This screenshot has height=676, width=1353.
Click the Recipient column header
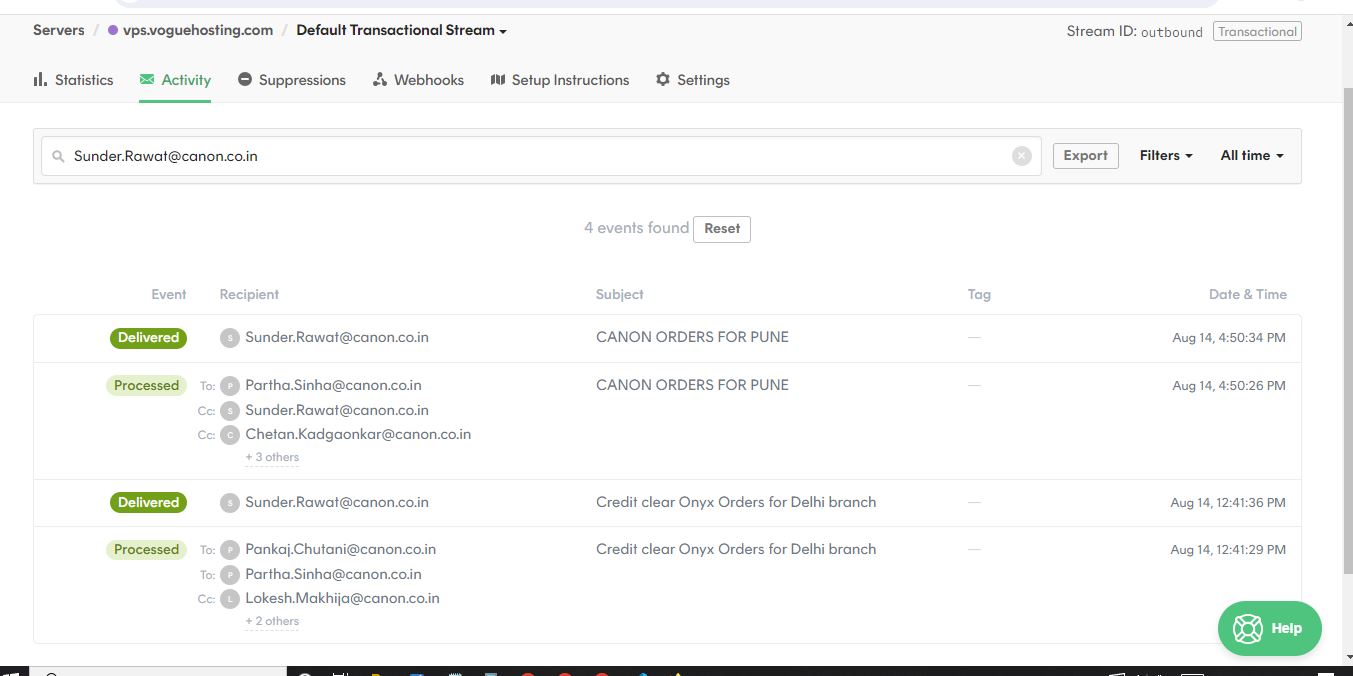[249, 295]
